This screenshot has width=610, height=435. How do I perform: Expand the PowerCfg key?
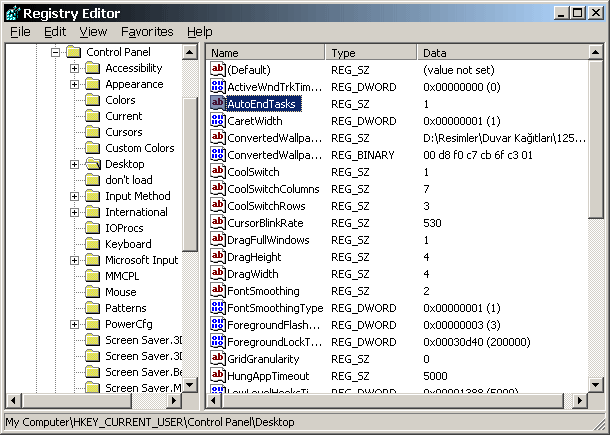click(x=74, y=324)
